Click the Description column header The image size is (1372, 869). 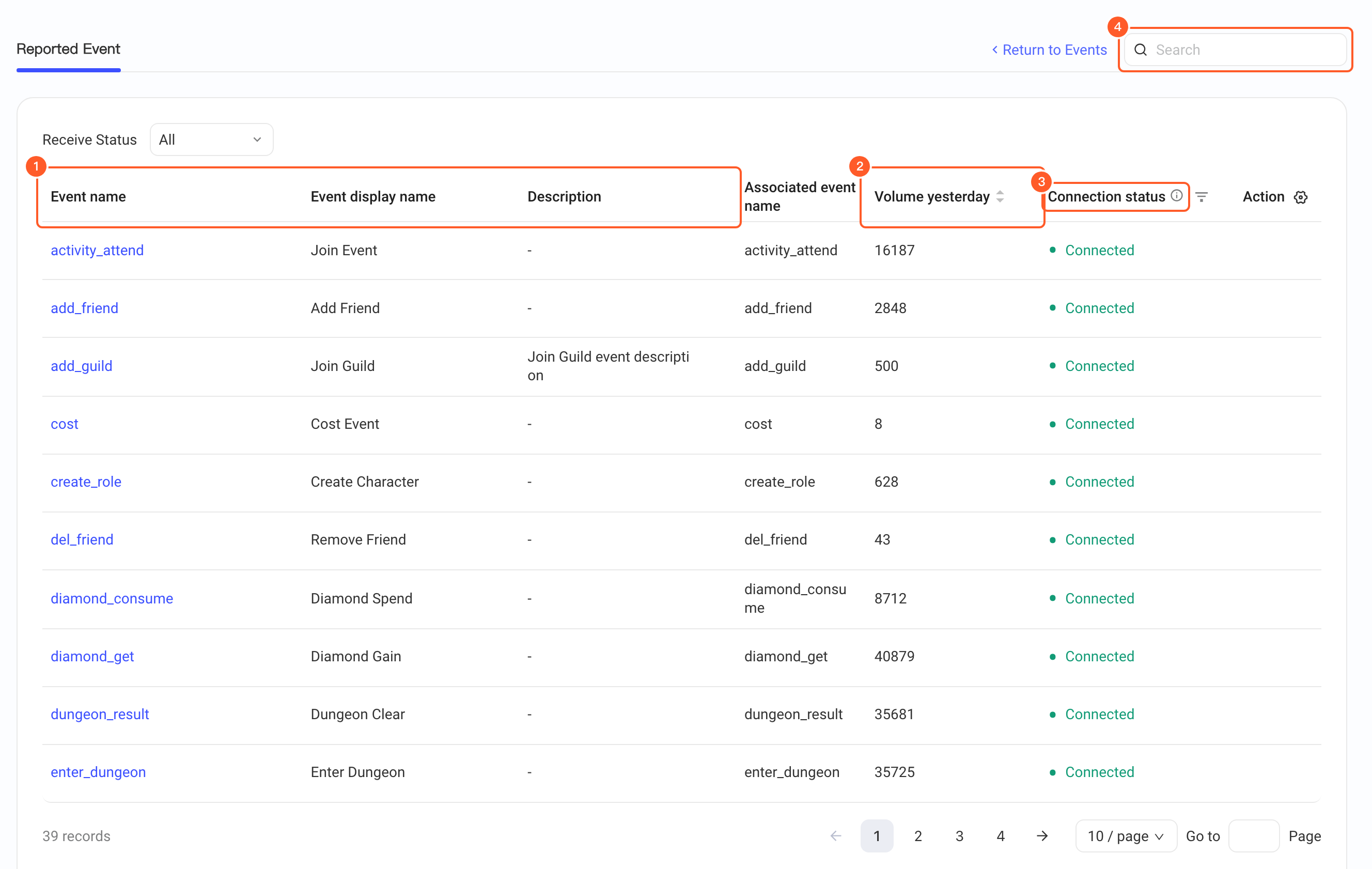coord(564,197)
